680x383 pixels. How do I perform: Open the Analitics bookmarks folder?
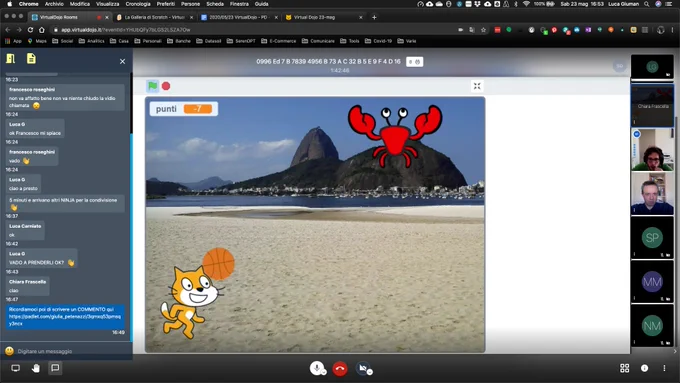91,41
